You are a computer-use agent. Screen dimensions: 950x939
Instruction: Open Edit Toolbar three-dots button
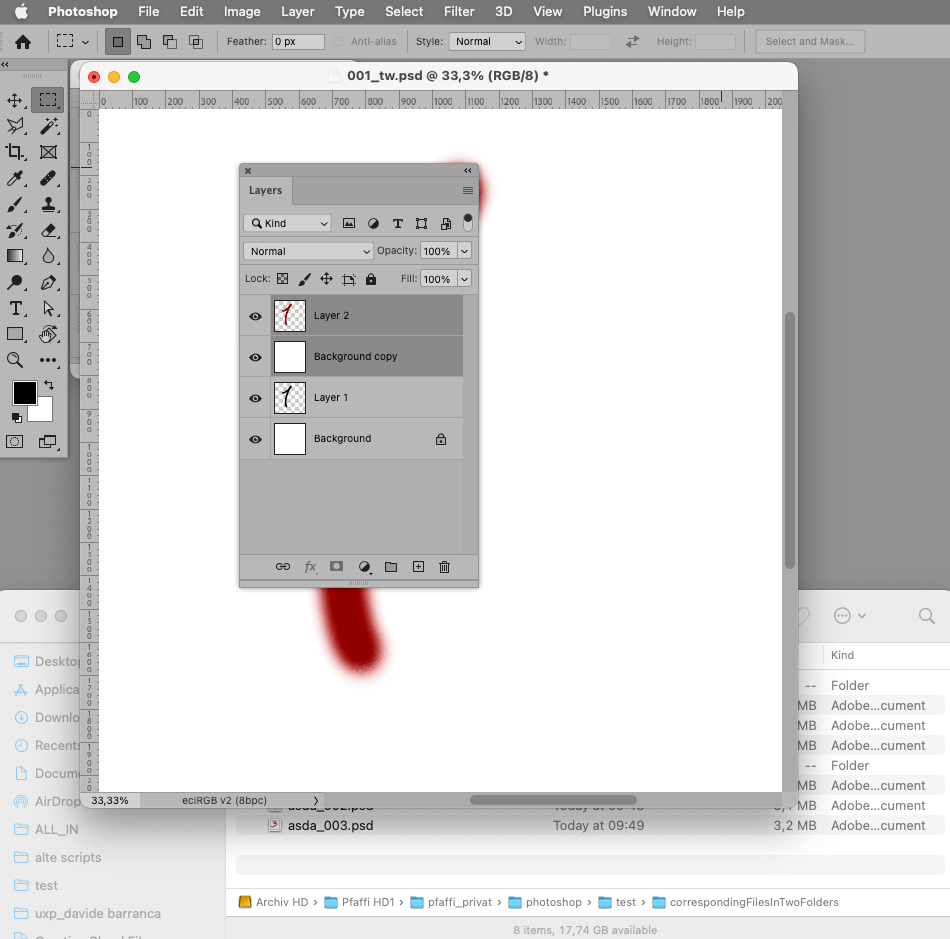coord(48,360)
